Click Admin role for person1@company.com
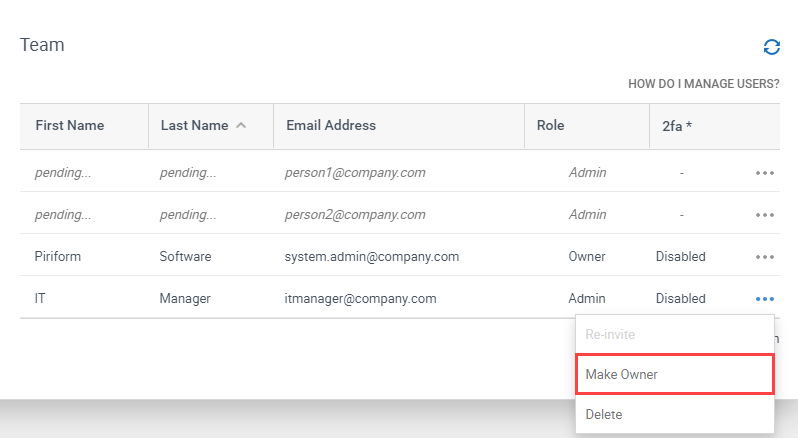Image resolution: width=798 pixels, height=440 pixels. click(587, 173)
